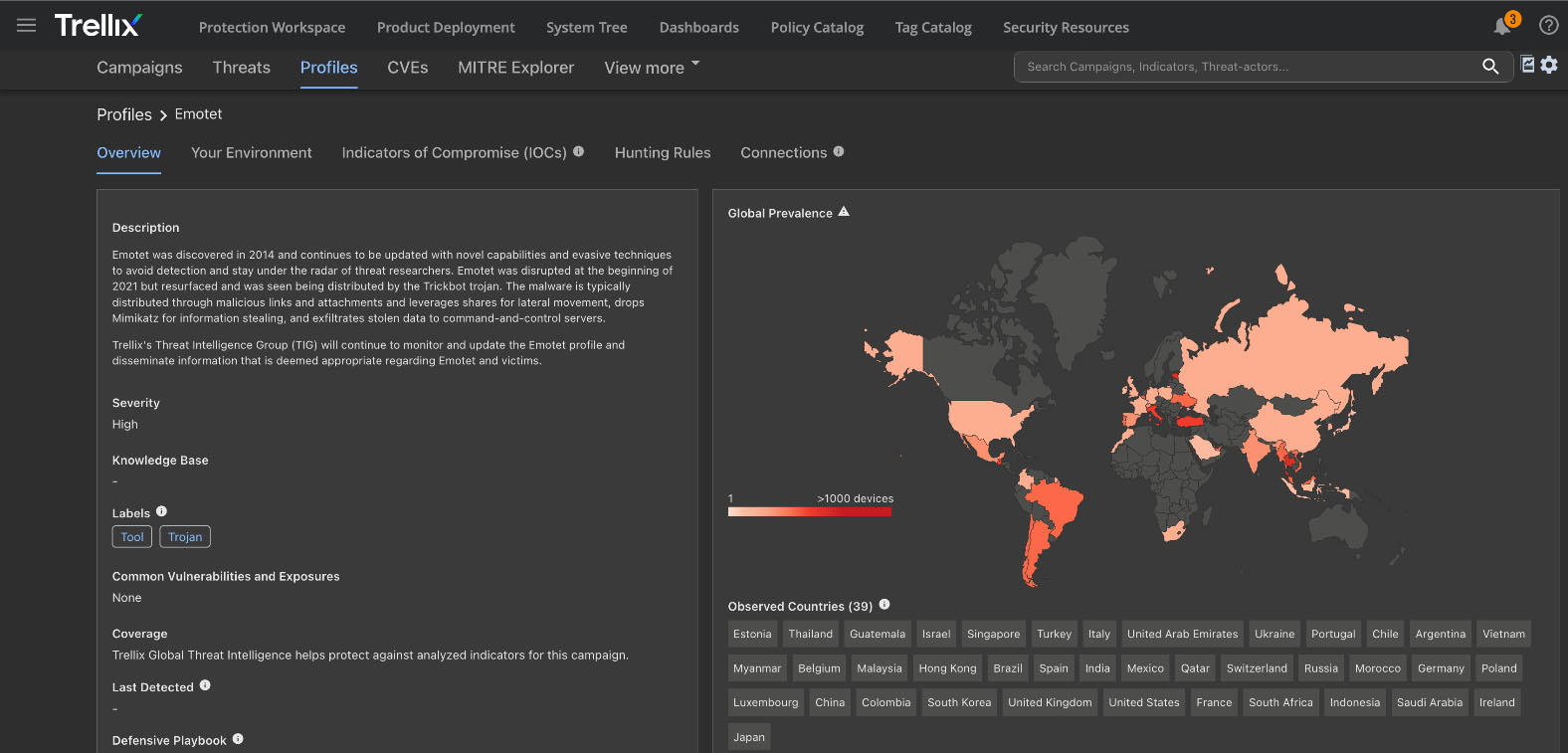Screen dimensions: 1568x753
Task: Open the notifications bell
Action: click(1502, 27)
